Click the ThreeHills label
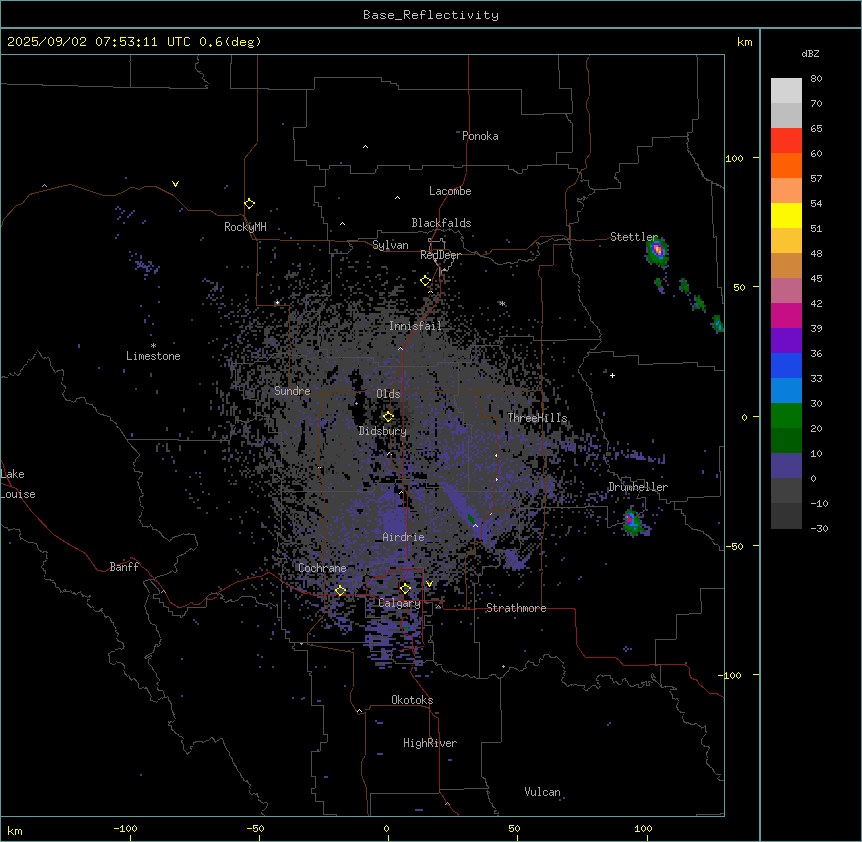The width and height of the screenshot is (862, 842). [x=537, y=418]
